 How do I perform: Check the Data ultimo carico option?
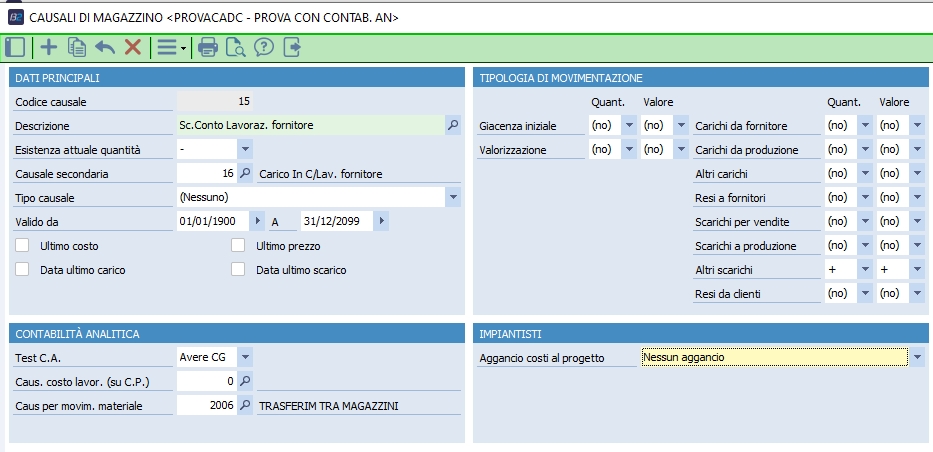(x=22, y=269)
